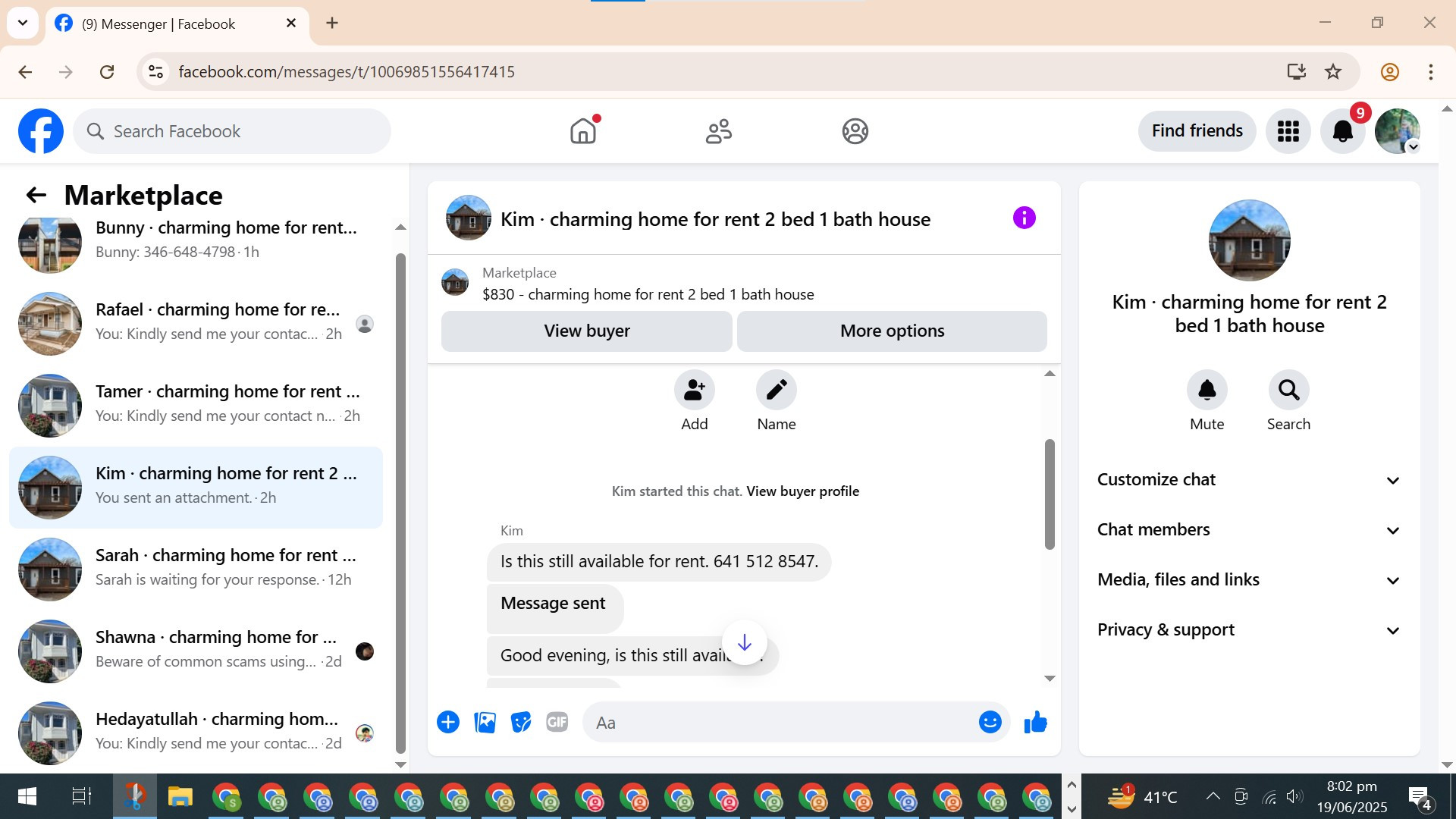The image size is (1456, 819).
Task: Click Kim's message with phone number
Action: [x=658, y=562]
